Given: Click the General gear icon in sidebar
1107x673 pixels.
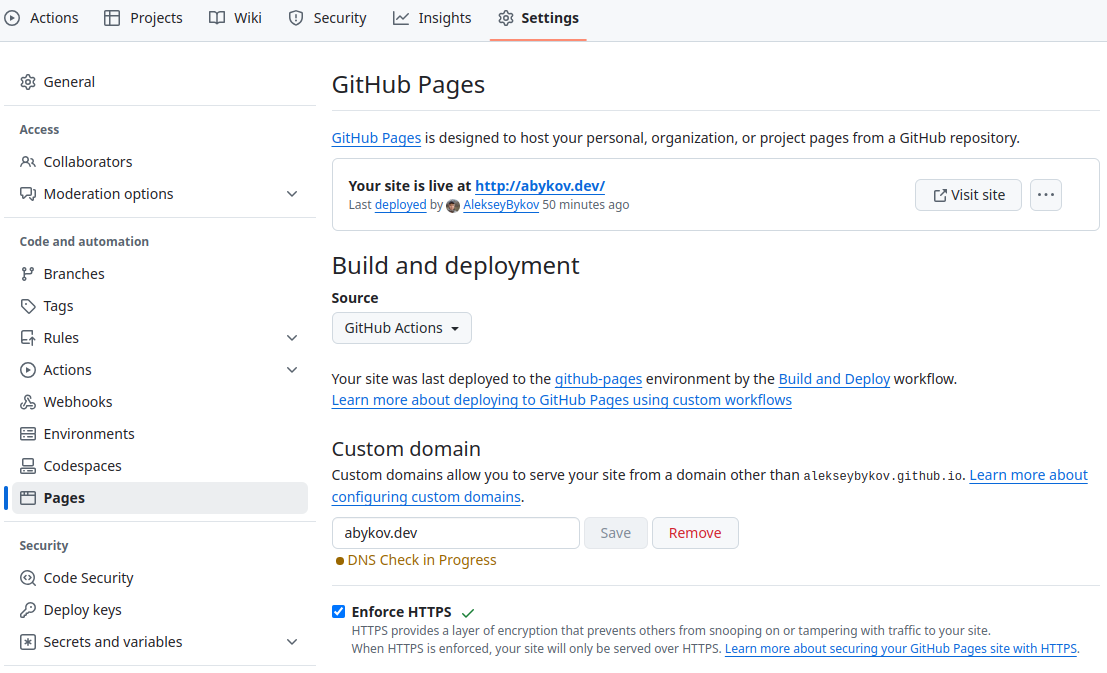Looking at the screenshot, I should pyautogui.click(x=28, y=82).
